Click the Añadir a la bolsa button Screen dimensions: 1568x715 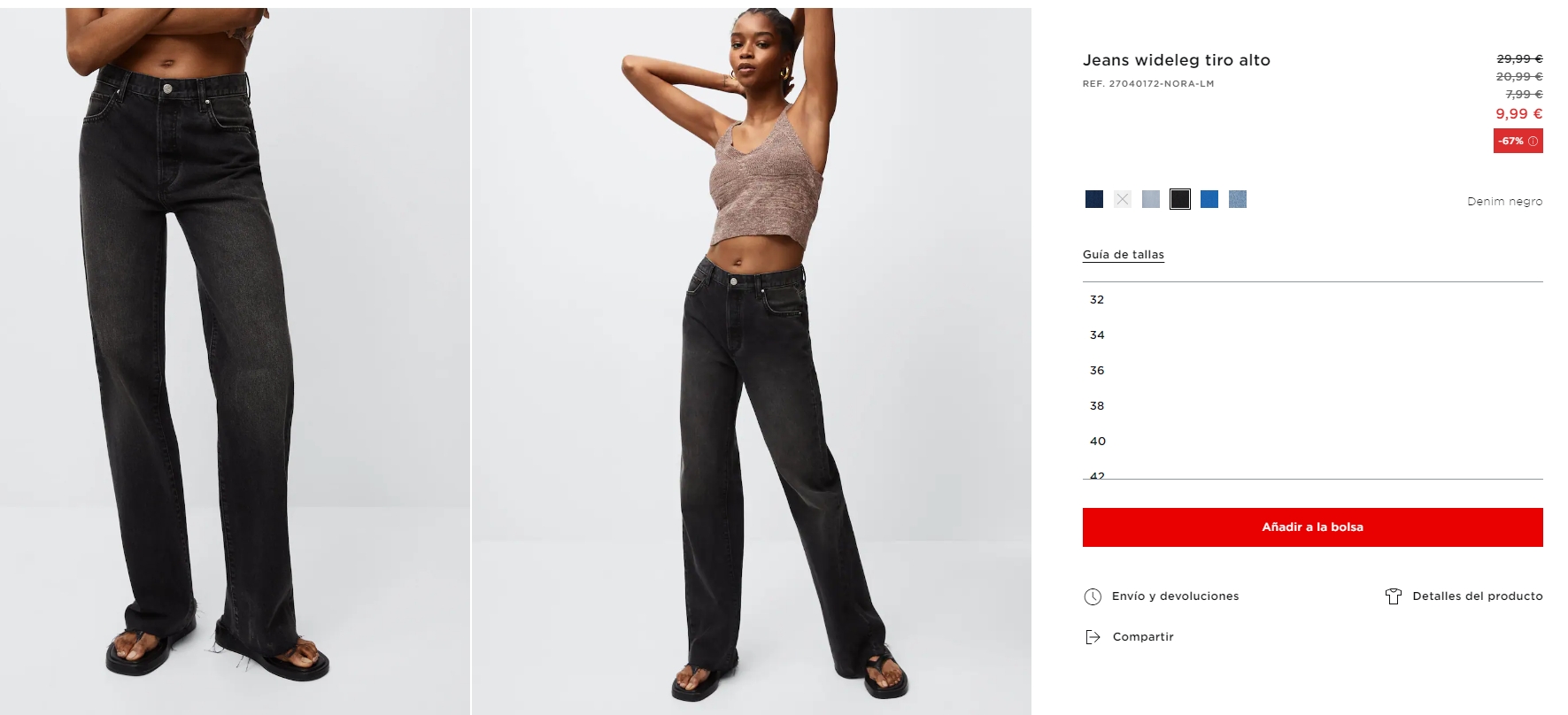(1312, 527)
